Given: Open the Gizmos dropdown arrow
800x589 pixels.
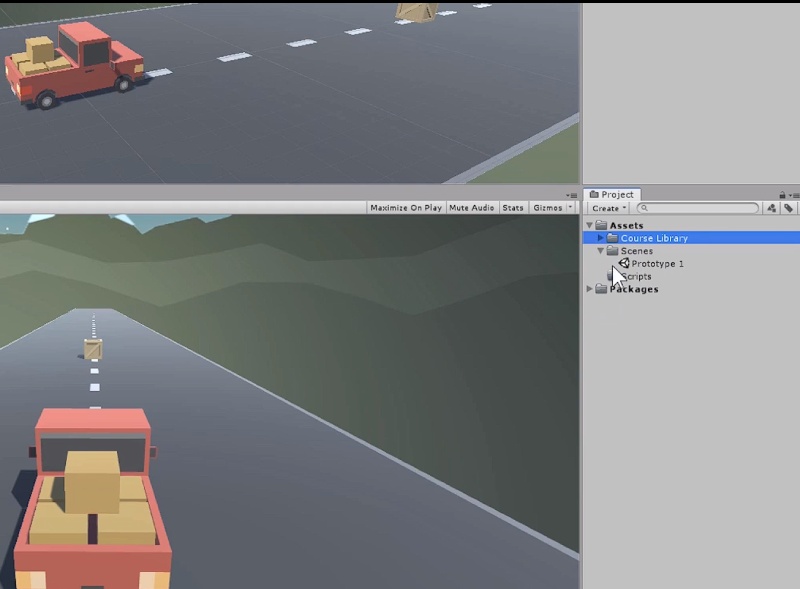Looking at the screenshot, I should [x=570, y=208].
